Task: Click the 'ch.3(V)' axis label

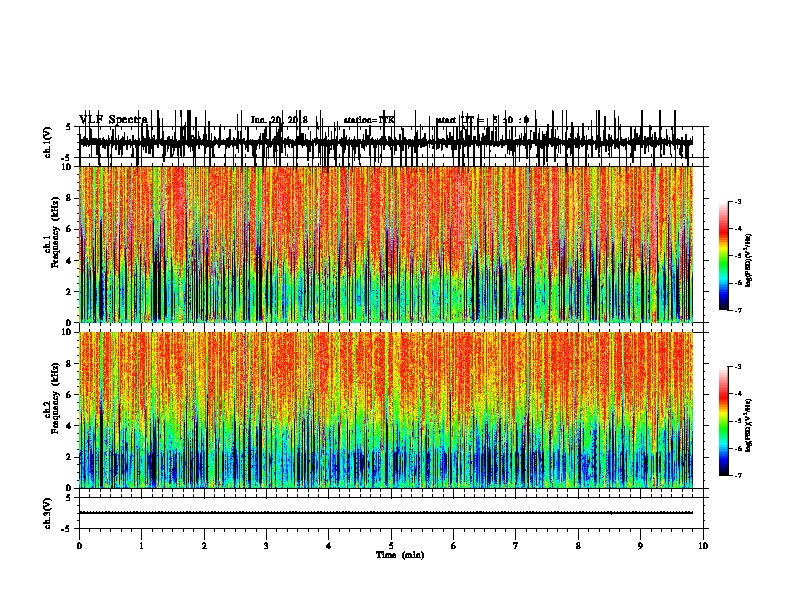Action: pos(47,513)
